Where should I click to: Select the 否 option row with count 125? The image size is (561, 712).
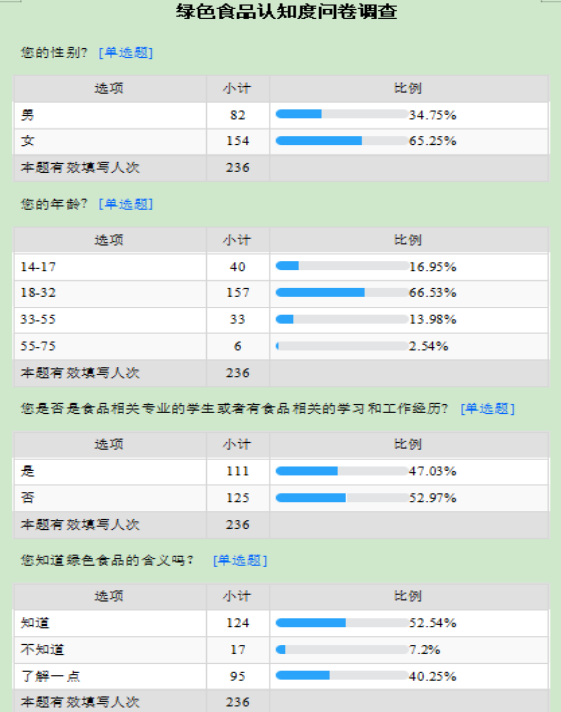coord(281,498)
